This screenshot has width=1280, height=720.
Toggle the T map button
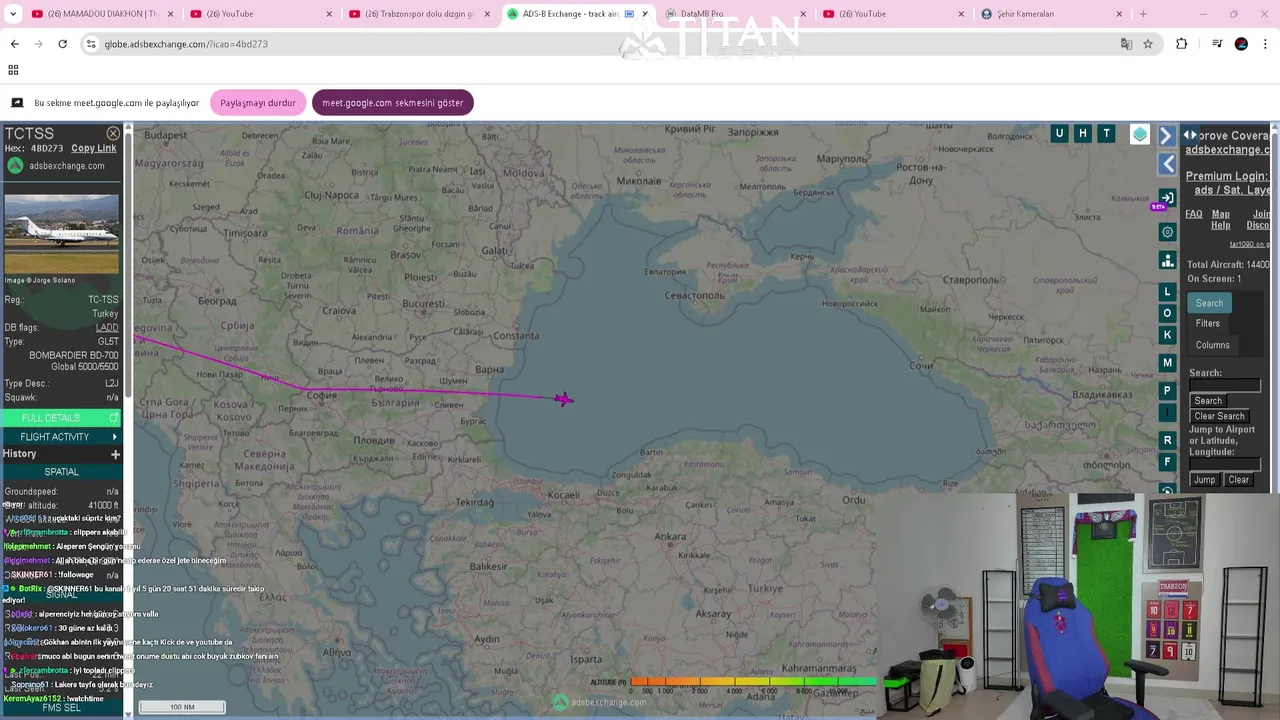point(1106,133)
